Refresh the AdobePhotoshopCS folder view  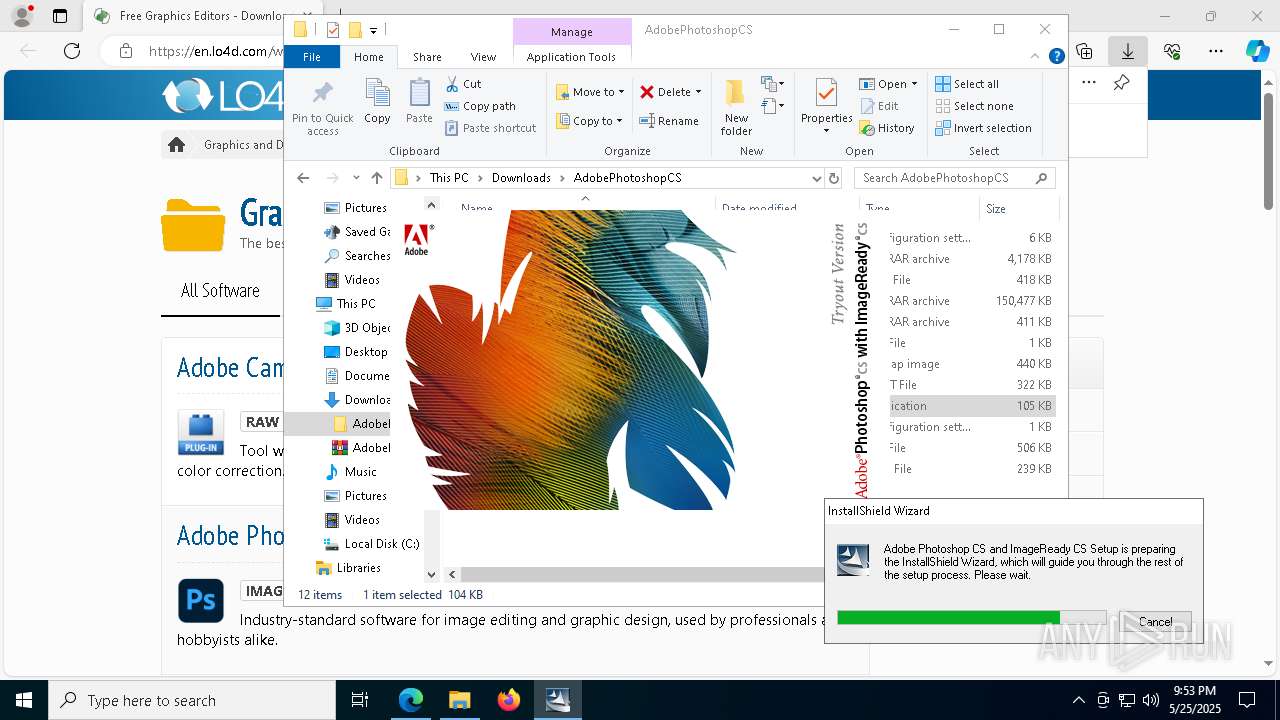tap(834, 178)
